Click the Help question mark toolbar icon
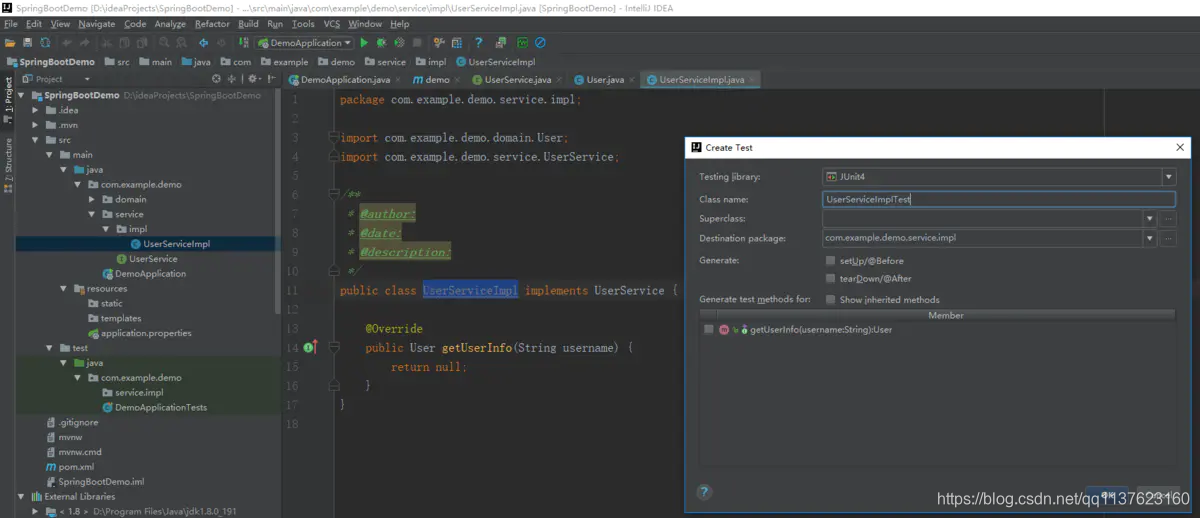The image size is (1200, 518). click(x=478, y=43)
